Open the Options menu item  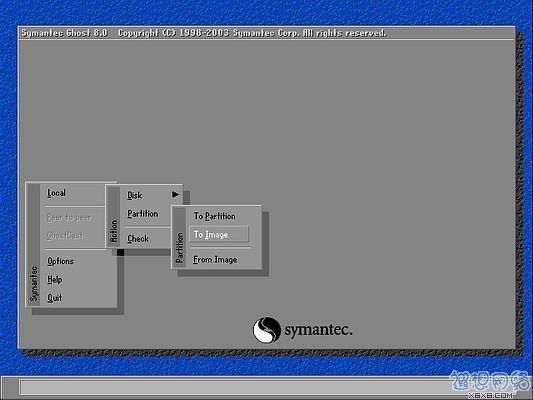(60, 261)
